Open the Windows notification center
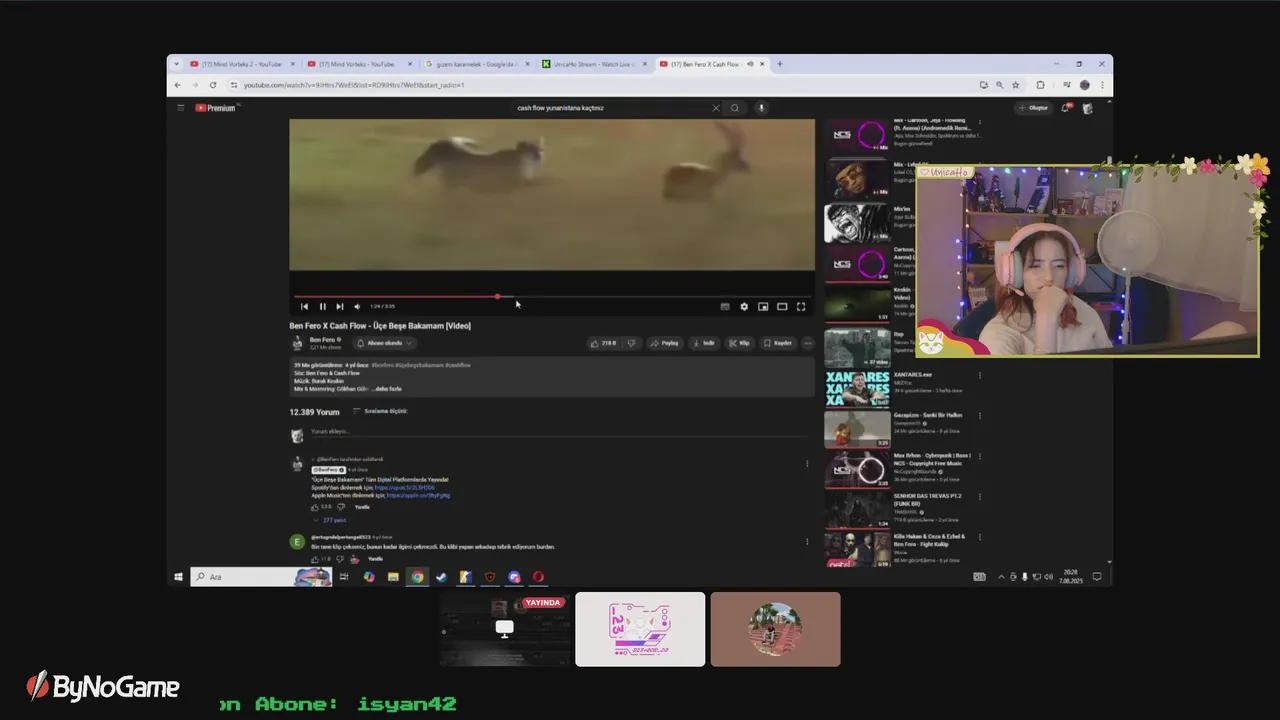 1097,577
